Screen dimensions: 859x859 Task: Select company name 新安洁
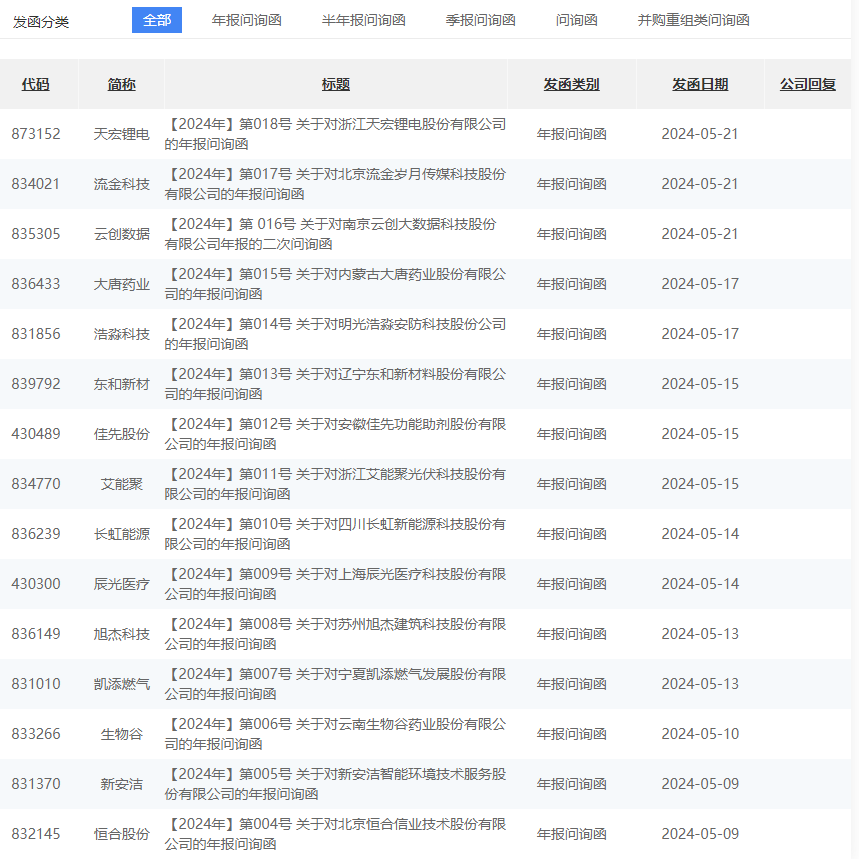[x=122, y=784]
